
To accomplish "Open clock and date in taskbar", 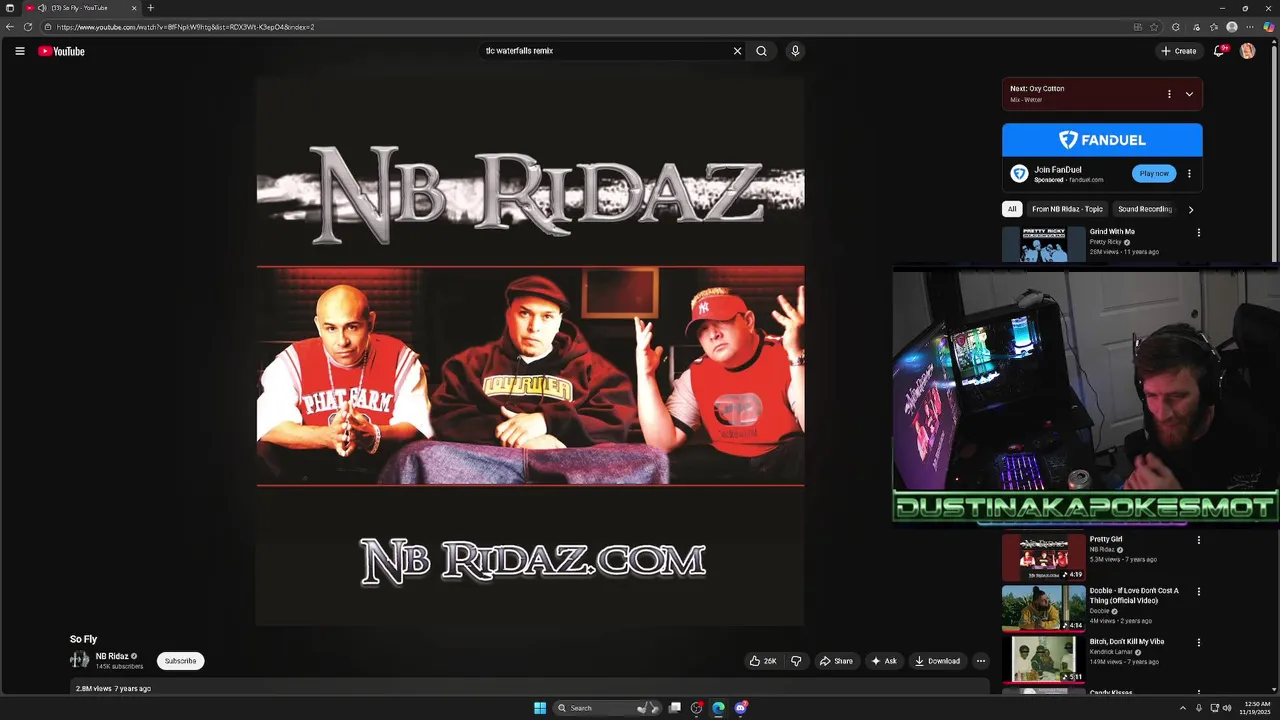I will point(1253,708).
